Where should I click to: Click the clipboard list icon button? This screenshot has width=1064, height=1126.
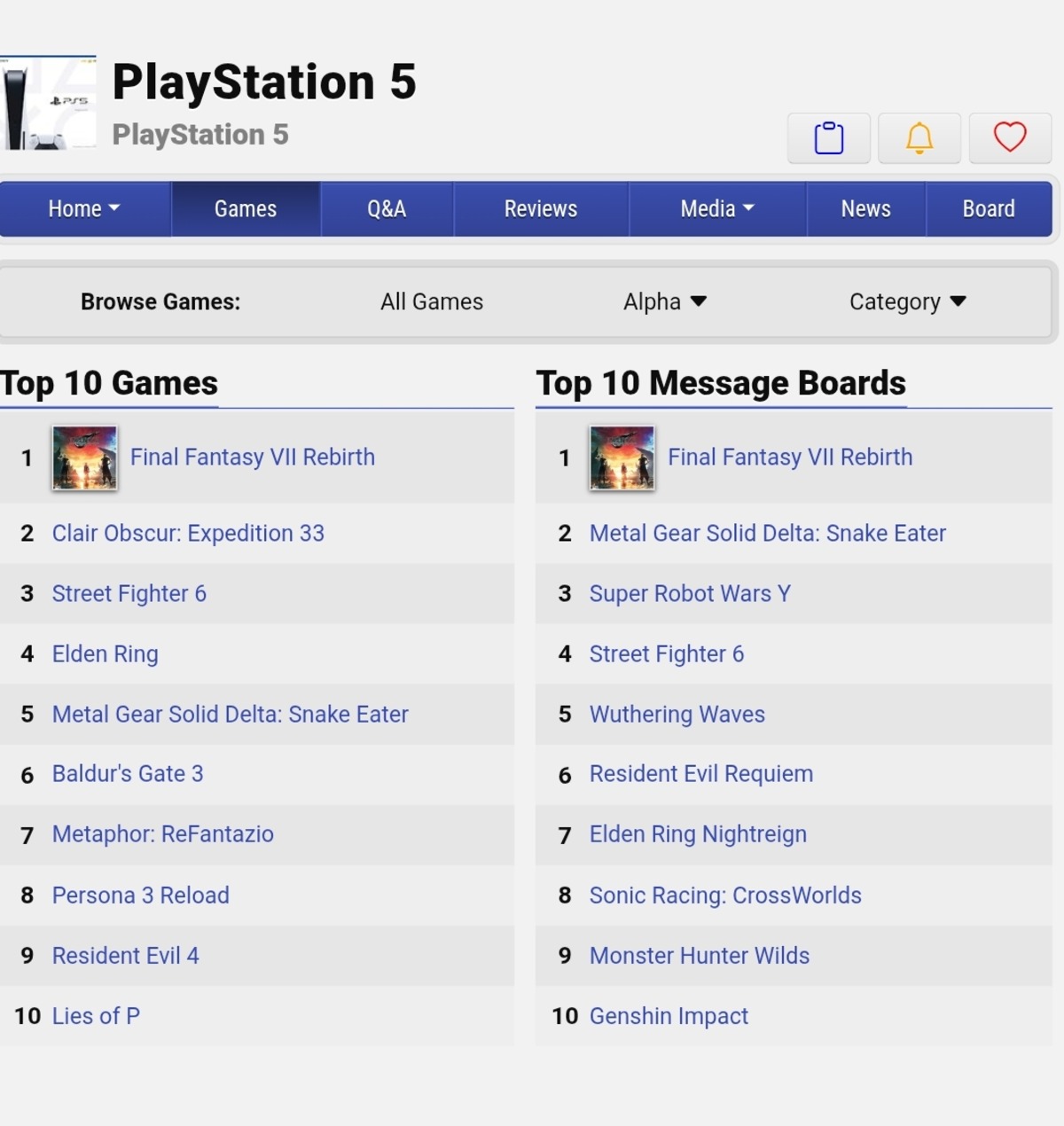[829, 138]
